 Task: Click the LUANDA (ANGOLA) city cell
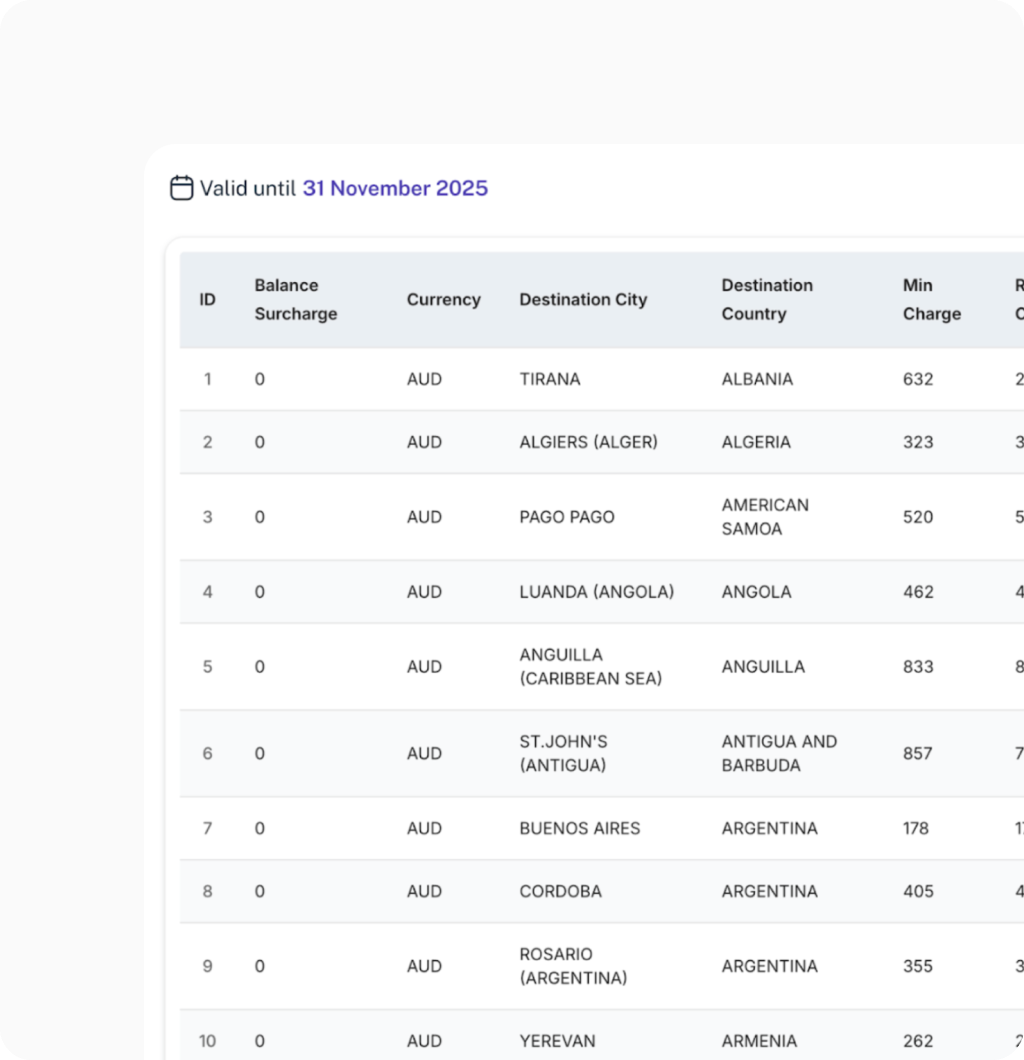[x=596, y=592]
